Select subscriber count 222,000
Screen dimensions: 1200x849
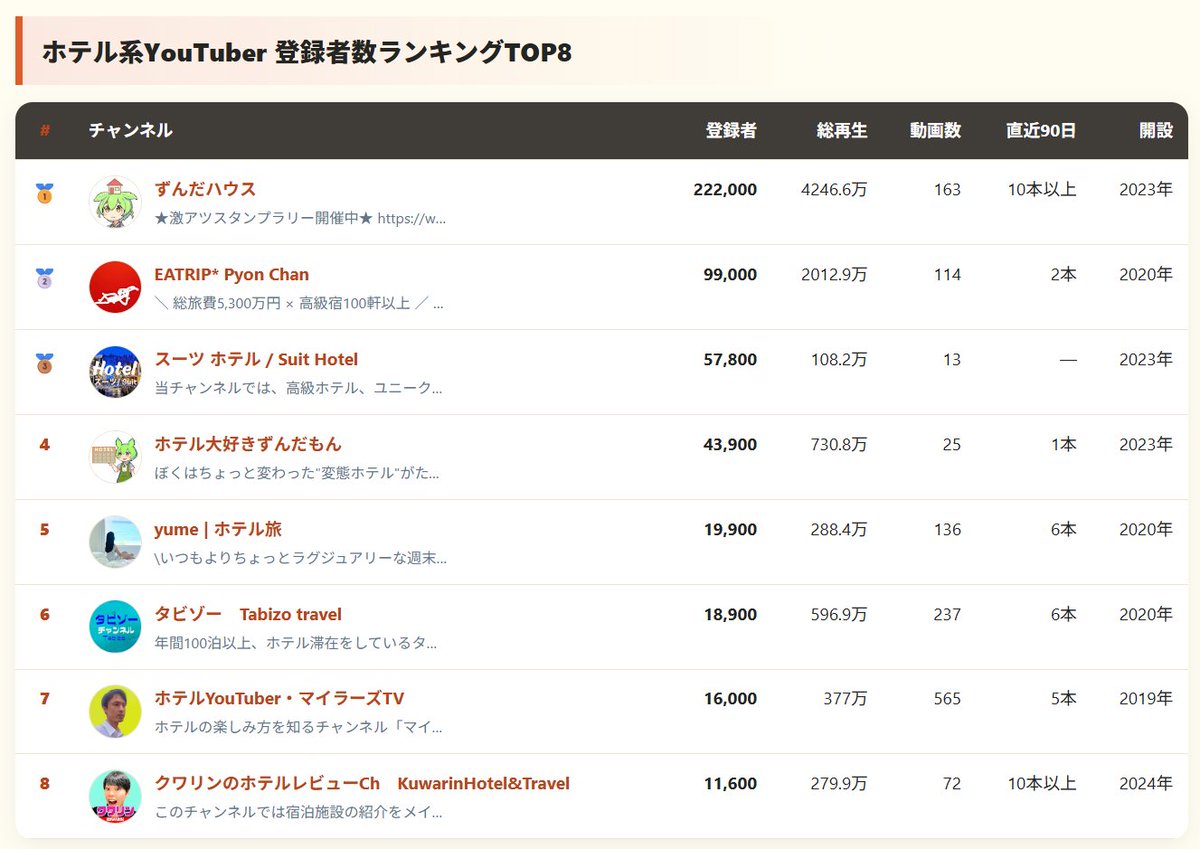pos(725,189)
